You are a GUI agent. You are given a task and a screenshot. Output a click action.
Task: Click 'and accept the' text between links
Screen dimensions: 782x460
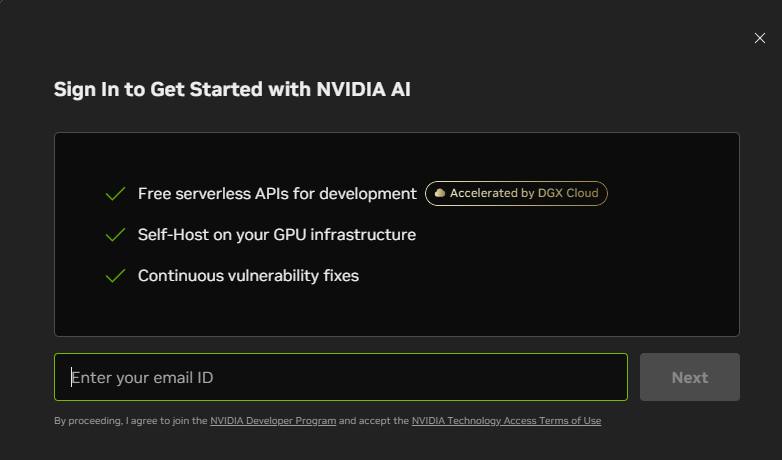pyautogui.click(x=374, y=421)
